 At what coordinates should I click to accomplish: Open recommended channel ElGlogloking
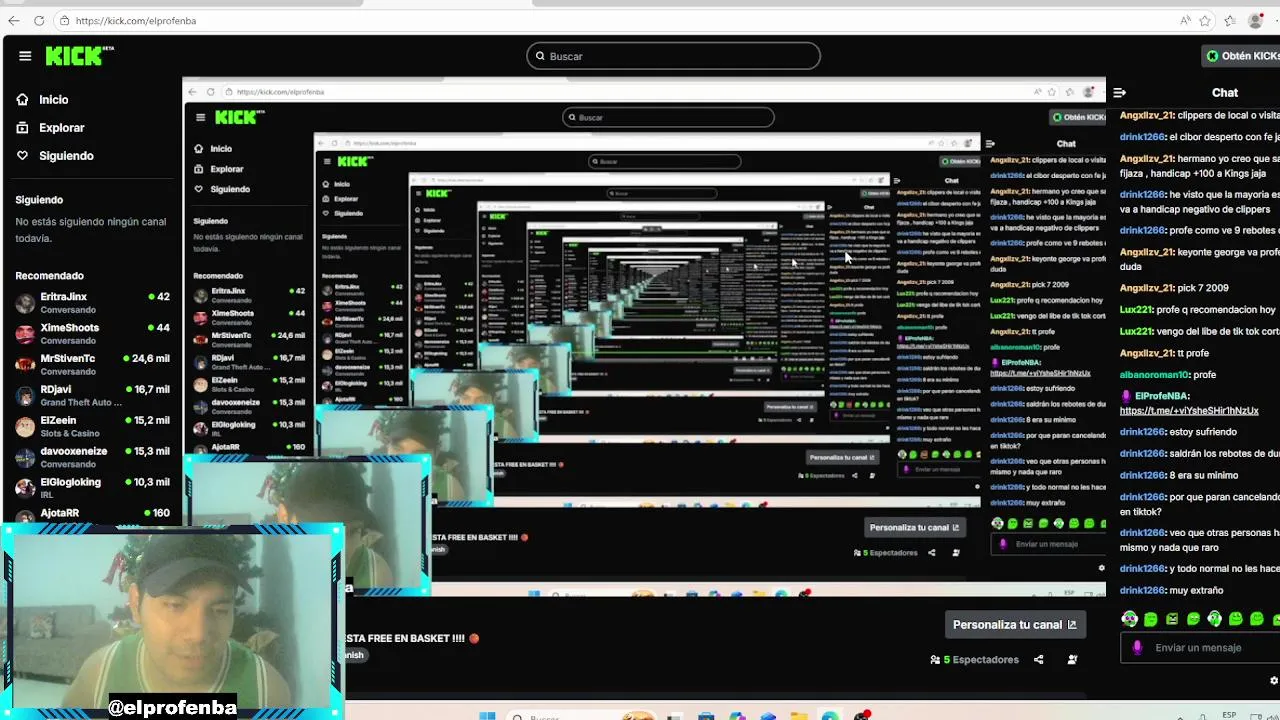click(x=92, y=488)
